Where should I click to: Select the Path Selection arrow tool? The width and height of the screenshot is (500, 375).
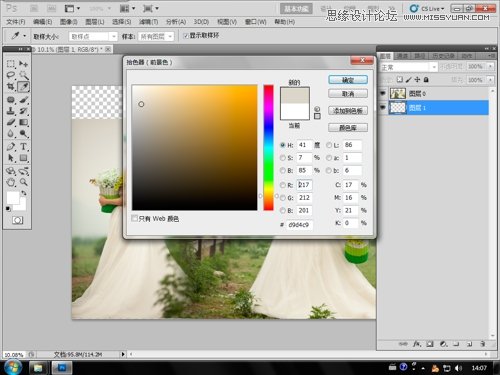click(11, 158)
